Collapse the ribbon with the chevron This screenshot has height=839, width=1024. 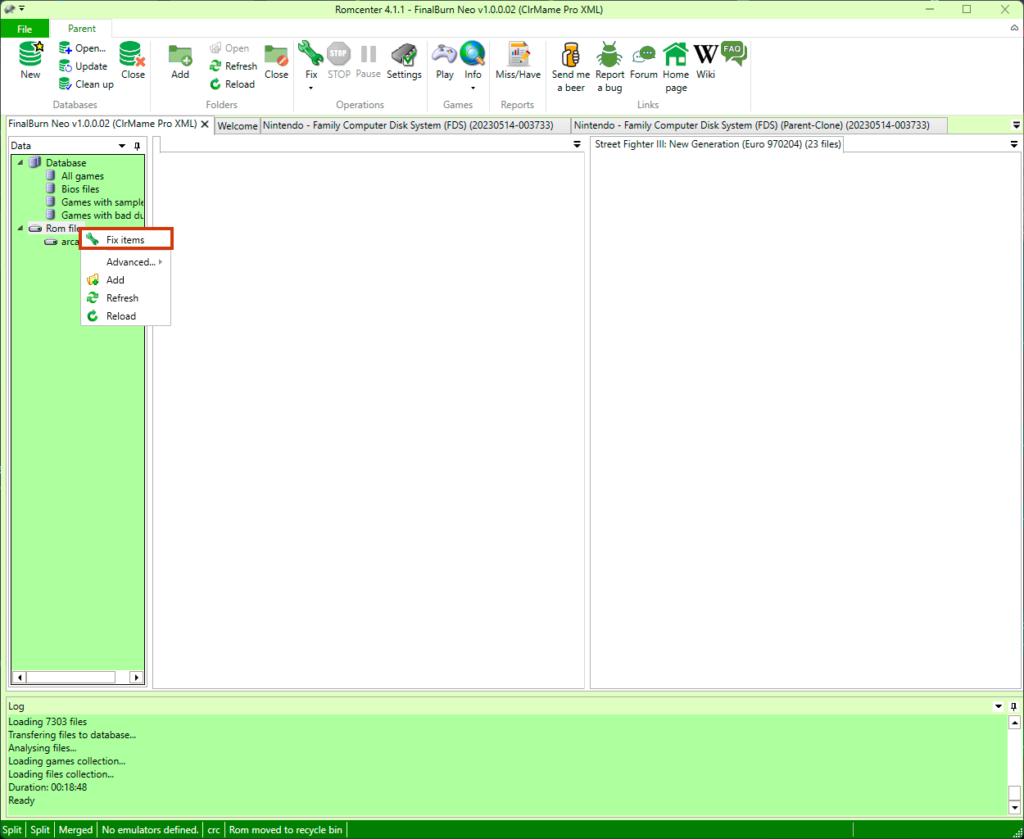tap(1014, 28)
